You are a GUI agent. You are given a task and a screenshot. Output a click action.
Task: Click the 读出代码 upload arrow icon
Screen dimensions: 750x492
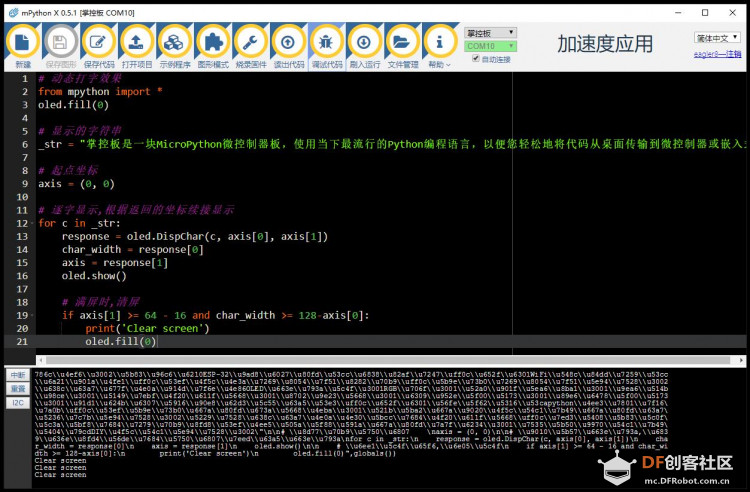(288, 43)
